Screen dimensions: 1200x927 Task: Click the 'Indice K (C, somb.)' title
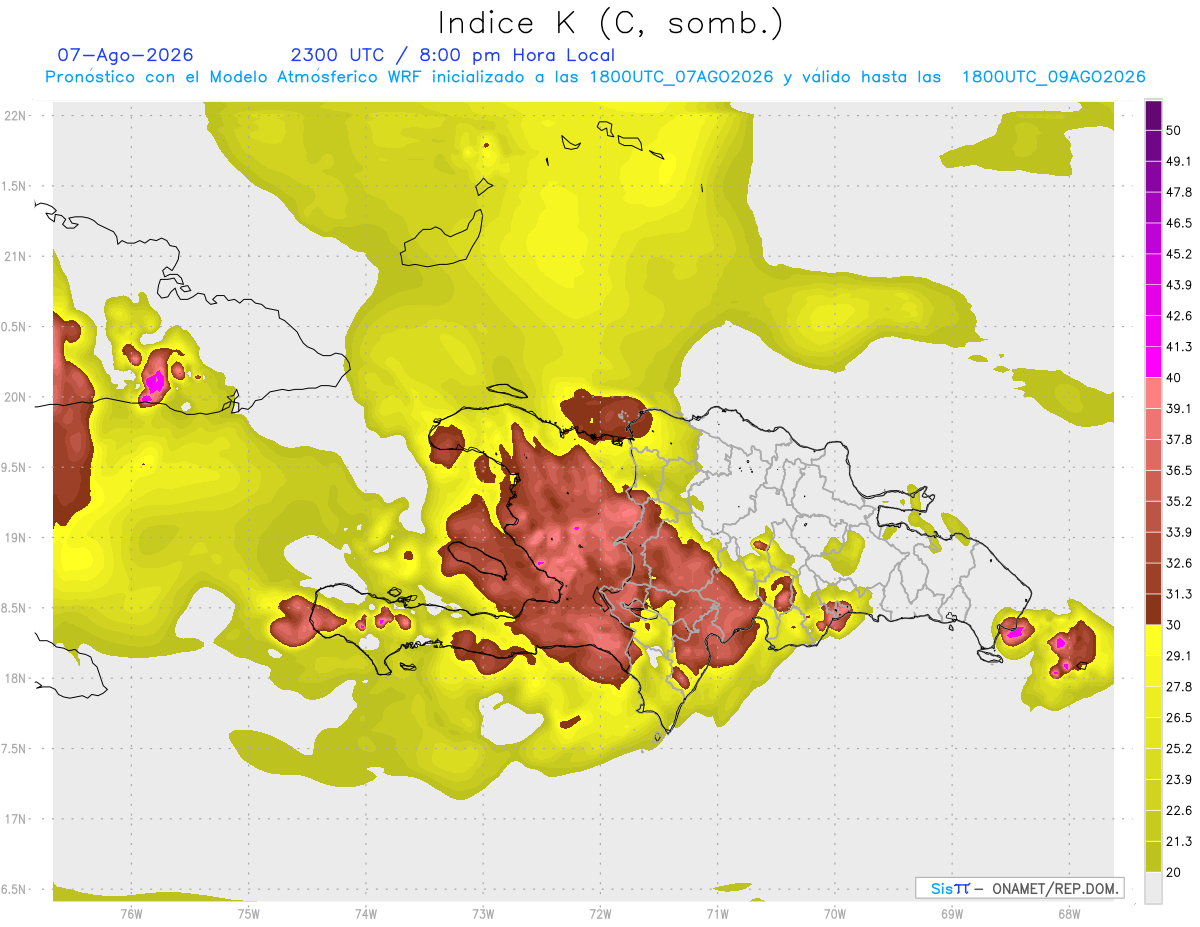click(610, 22)
